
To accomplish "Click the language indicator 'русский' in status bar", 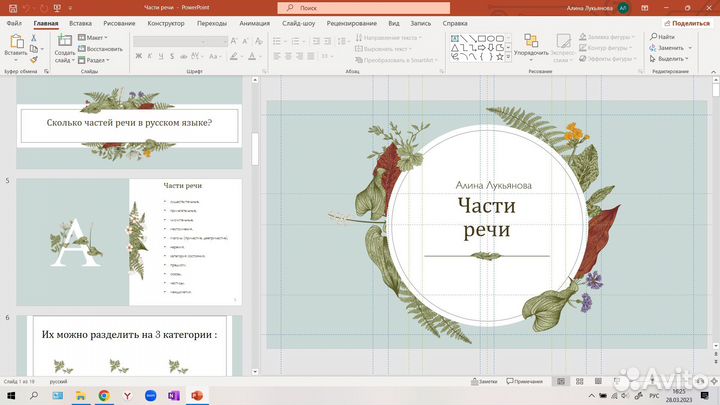I will [x=58, y=382].
